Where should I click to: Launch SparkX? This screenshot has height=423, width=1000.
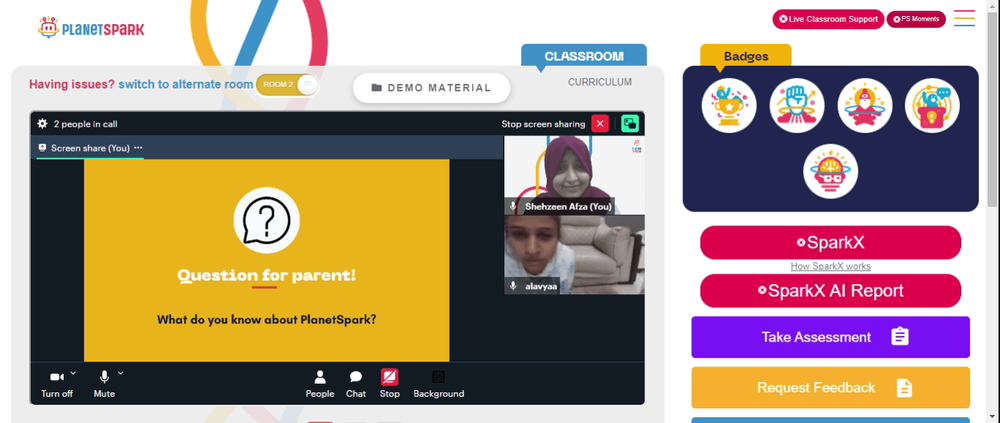[x=830, y=242]
